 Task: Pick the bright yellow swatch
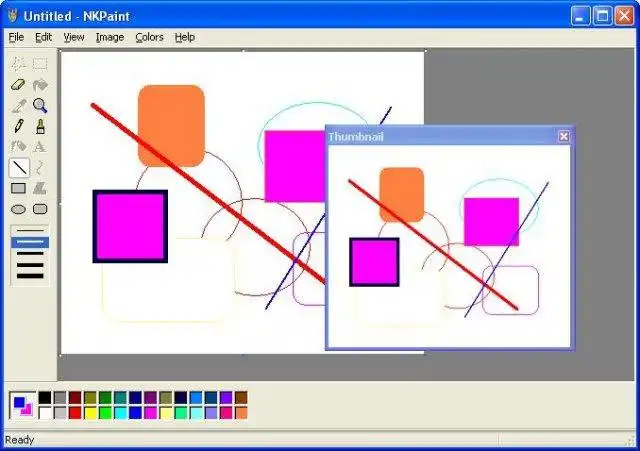pyautogui.click(x=90, y=413)
